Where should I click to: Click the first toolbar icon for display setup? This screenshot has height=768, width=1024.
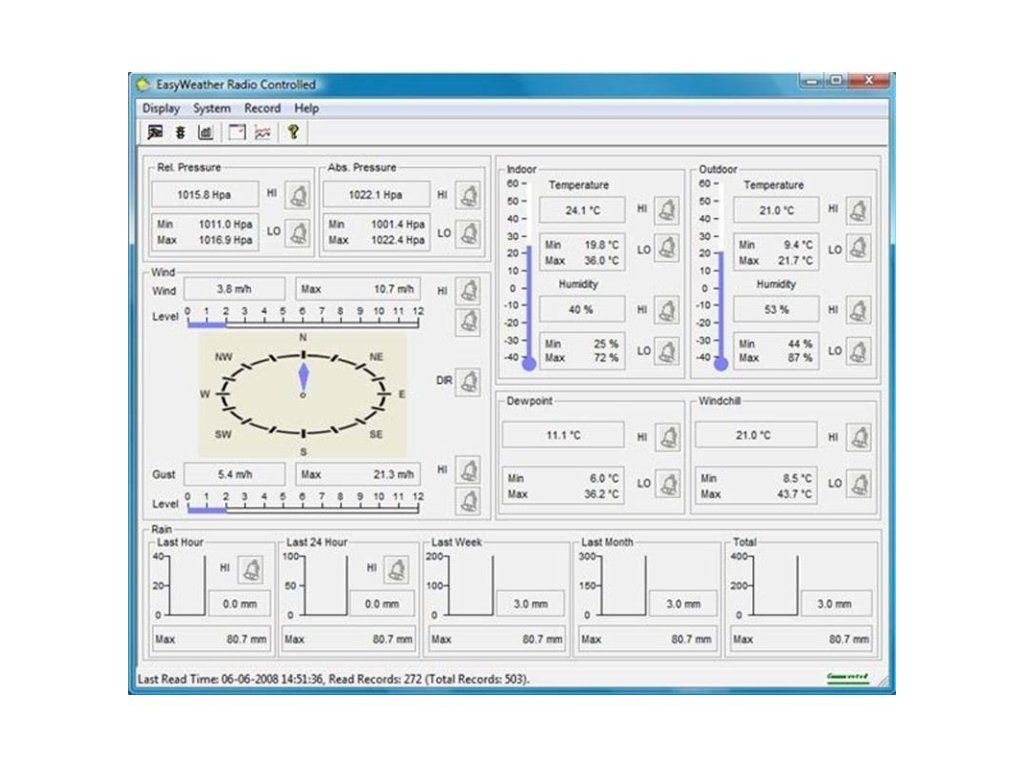tap(155, 132)
